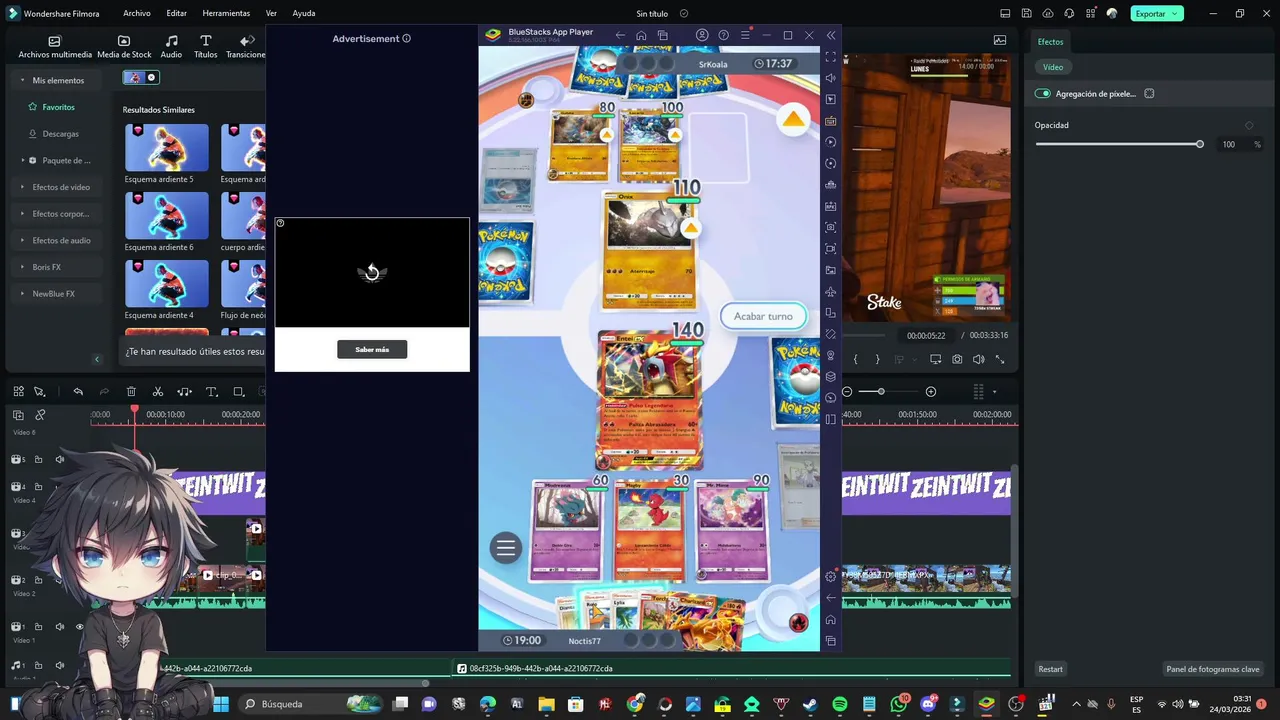Mute the Audio 1 track speaker
This screenshot has height=720, width=1280.
click(59, 666)
